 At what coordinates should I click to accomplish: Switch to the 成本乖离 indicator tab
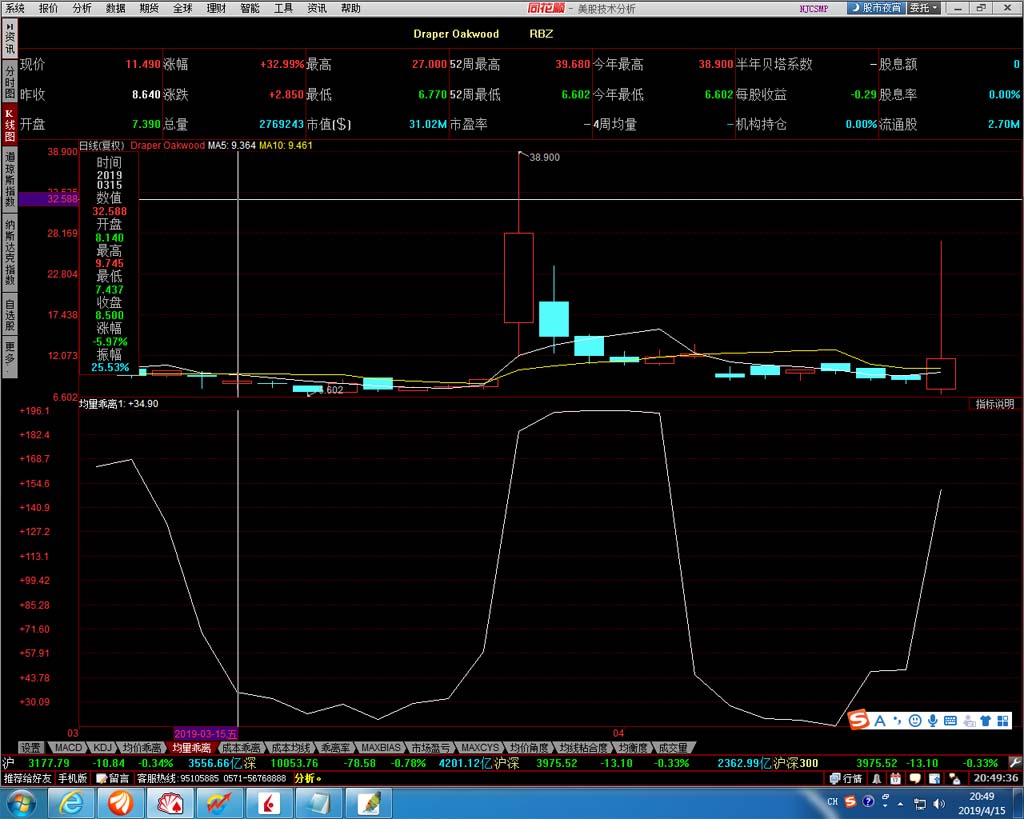tap(241, 747)
